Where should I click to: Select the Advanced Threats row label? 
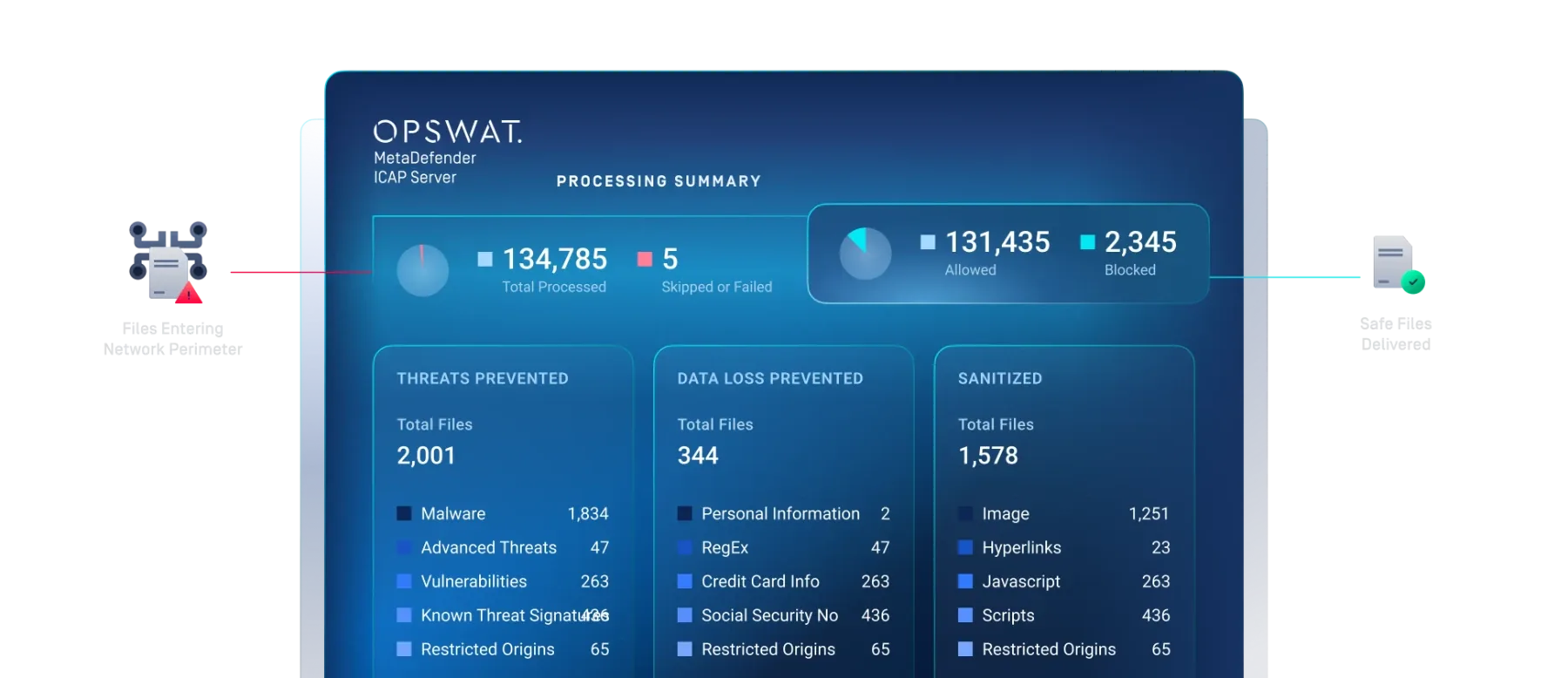[489, 547]
